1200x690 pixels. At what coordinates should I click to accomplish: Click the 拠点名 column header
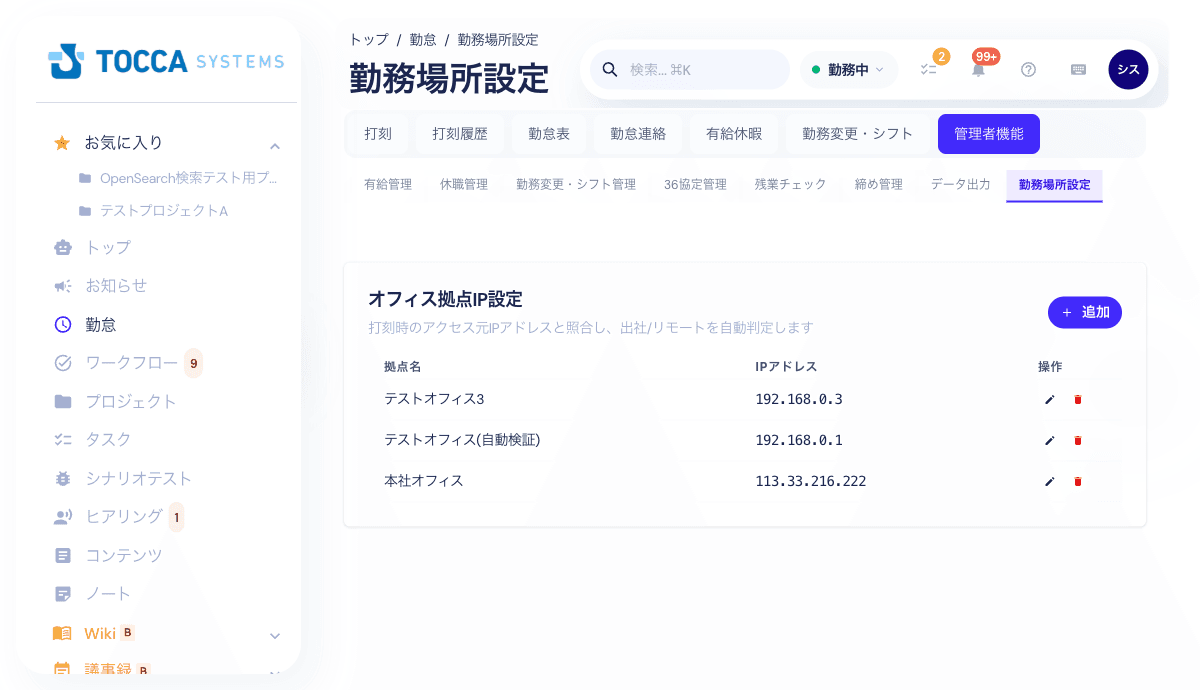tap(403, 367)
